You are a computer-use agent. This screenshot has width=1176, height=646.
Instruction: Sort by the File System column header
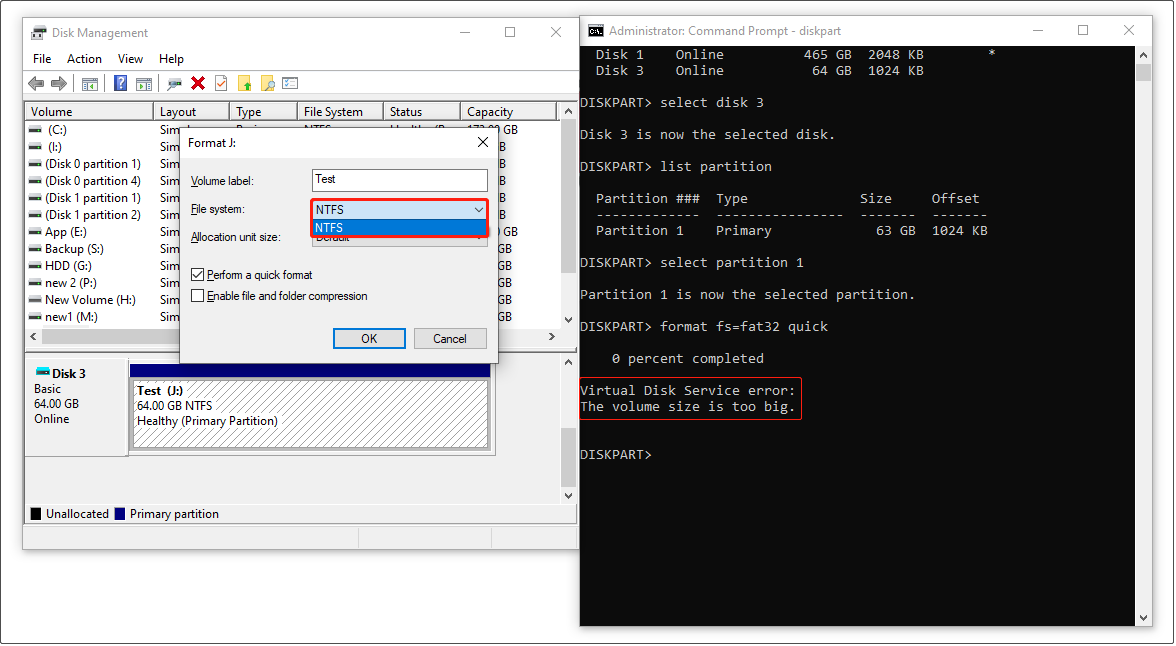point(340,111)
